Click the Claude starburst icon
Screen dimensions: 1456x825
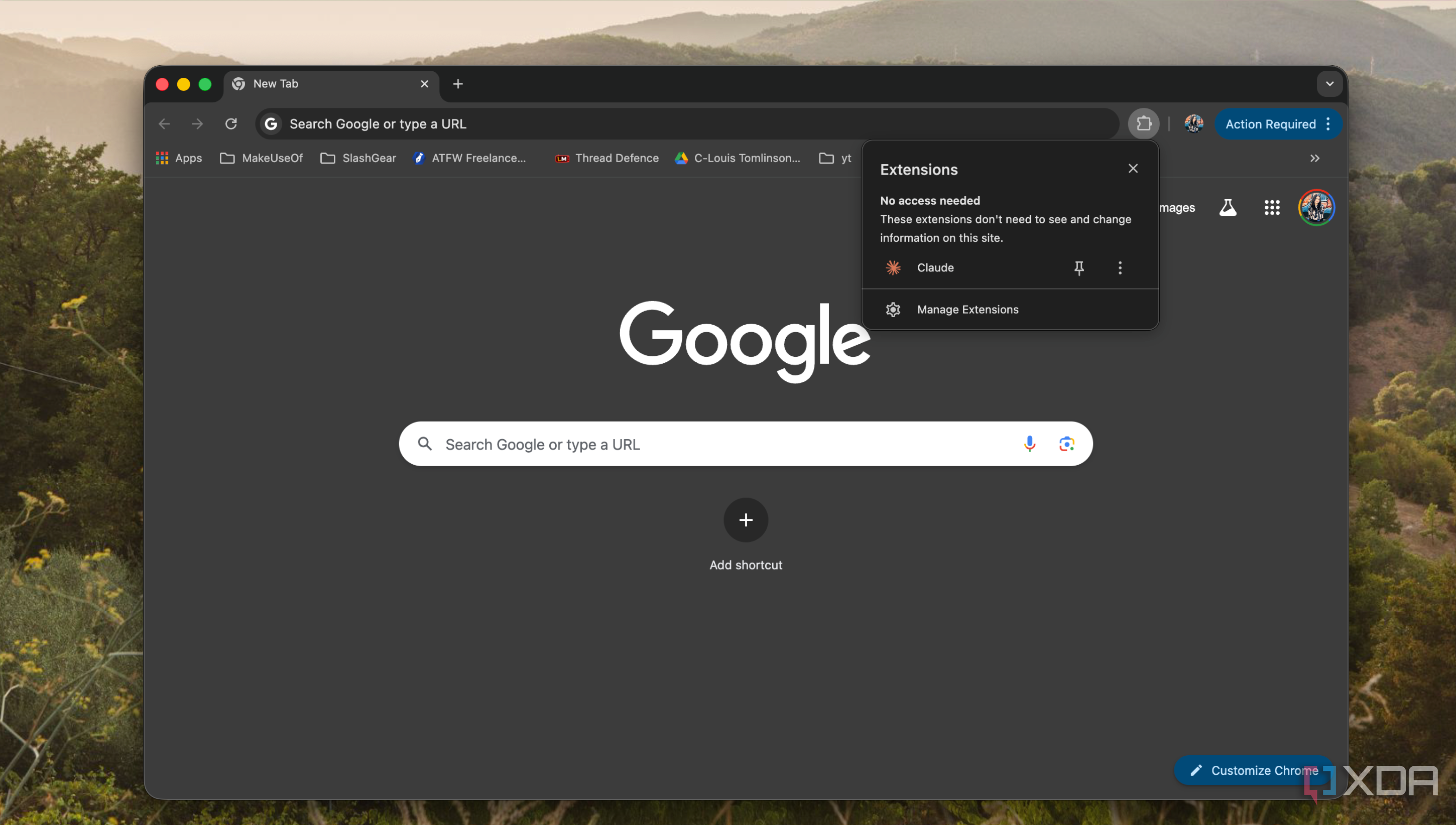(x=893, y=268)
